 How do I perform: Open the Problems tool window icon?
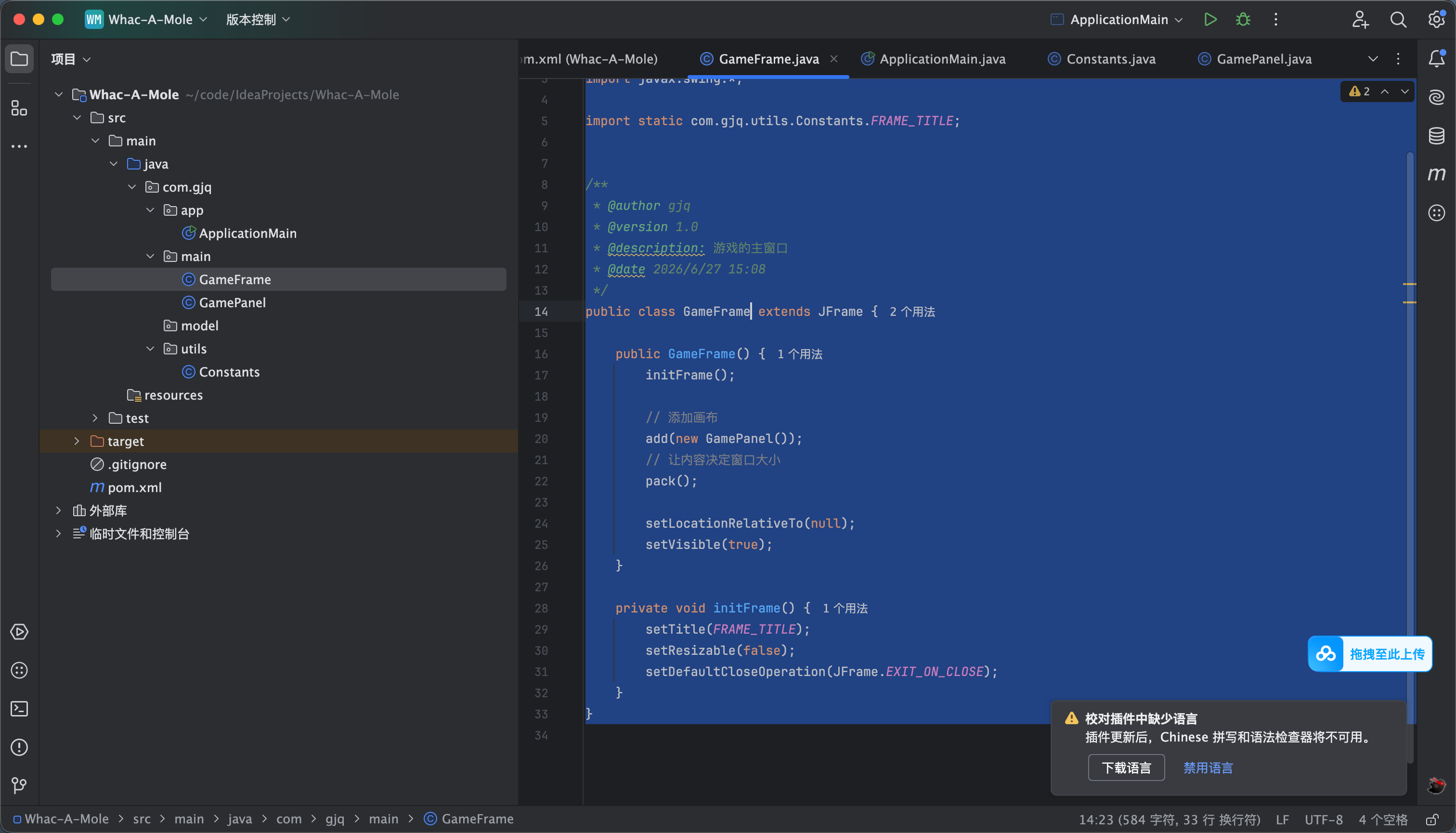pyautogui.click(x=19, y=747)
